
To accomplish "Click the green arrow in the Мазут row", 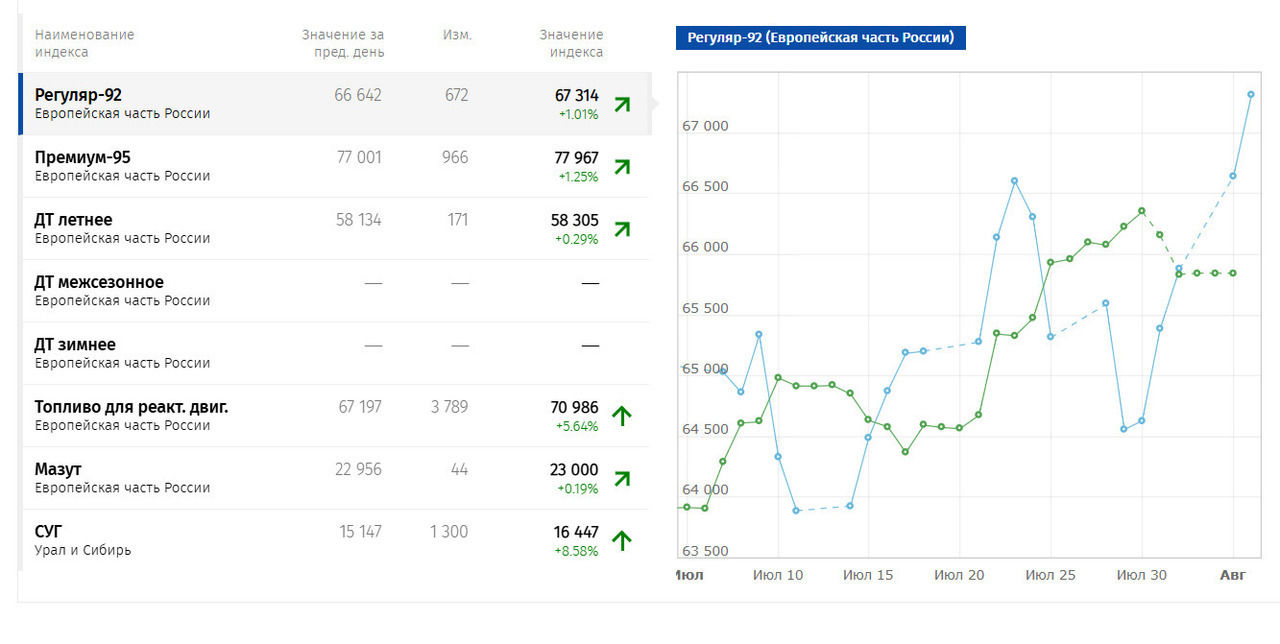I will 622,478.
